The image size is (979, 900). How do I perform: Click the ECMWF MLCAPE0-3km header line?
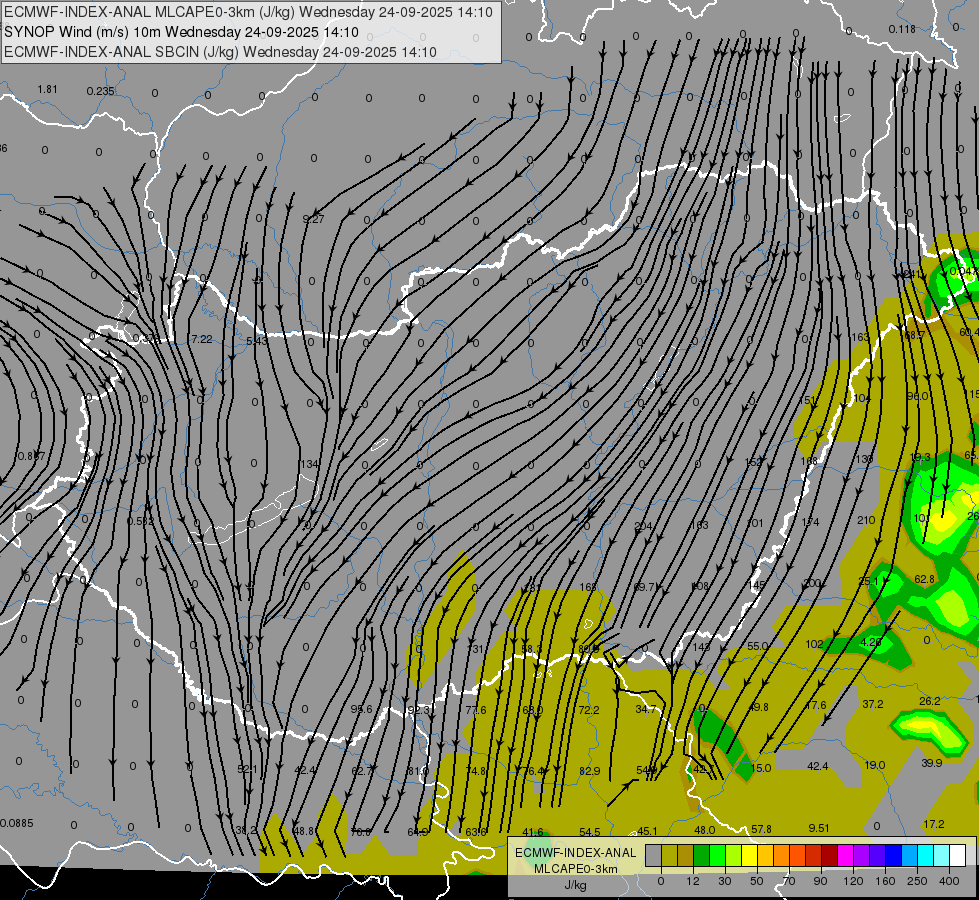pos(248,13)
